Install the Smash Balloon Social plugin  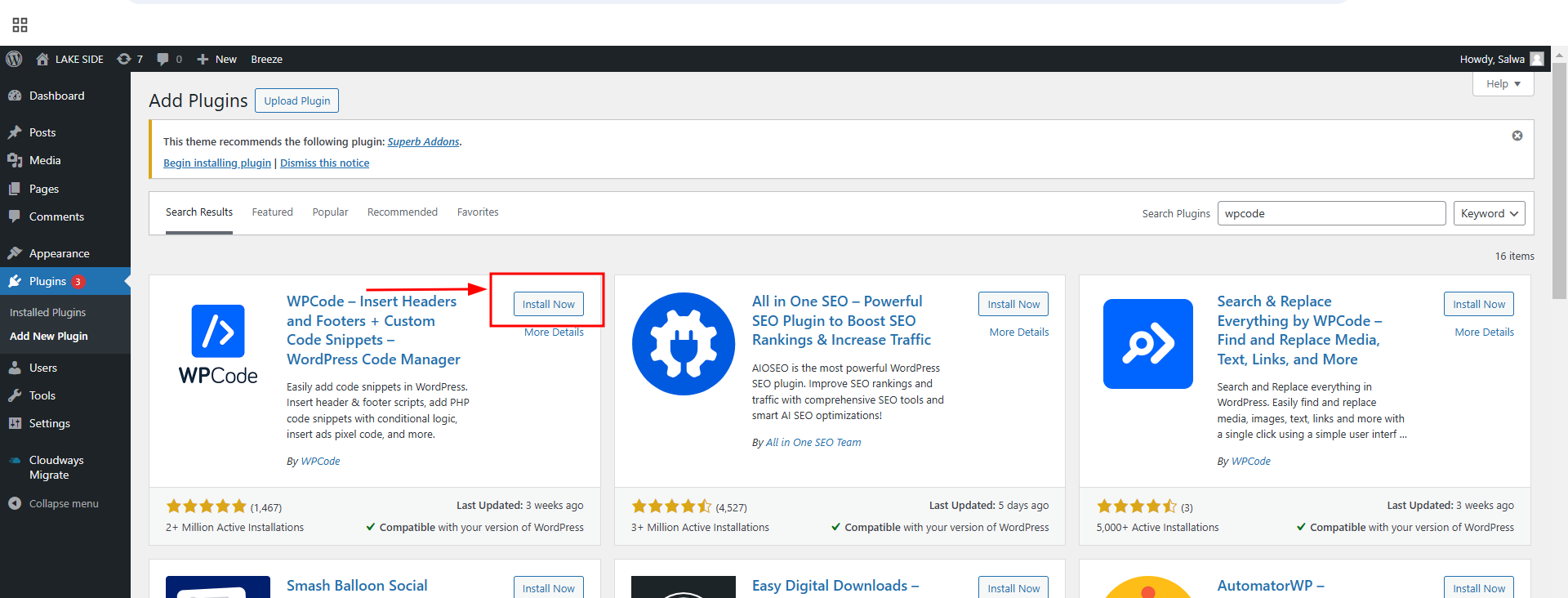pos(549,587)
